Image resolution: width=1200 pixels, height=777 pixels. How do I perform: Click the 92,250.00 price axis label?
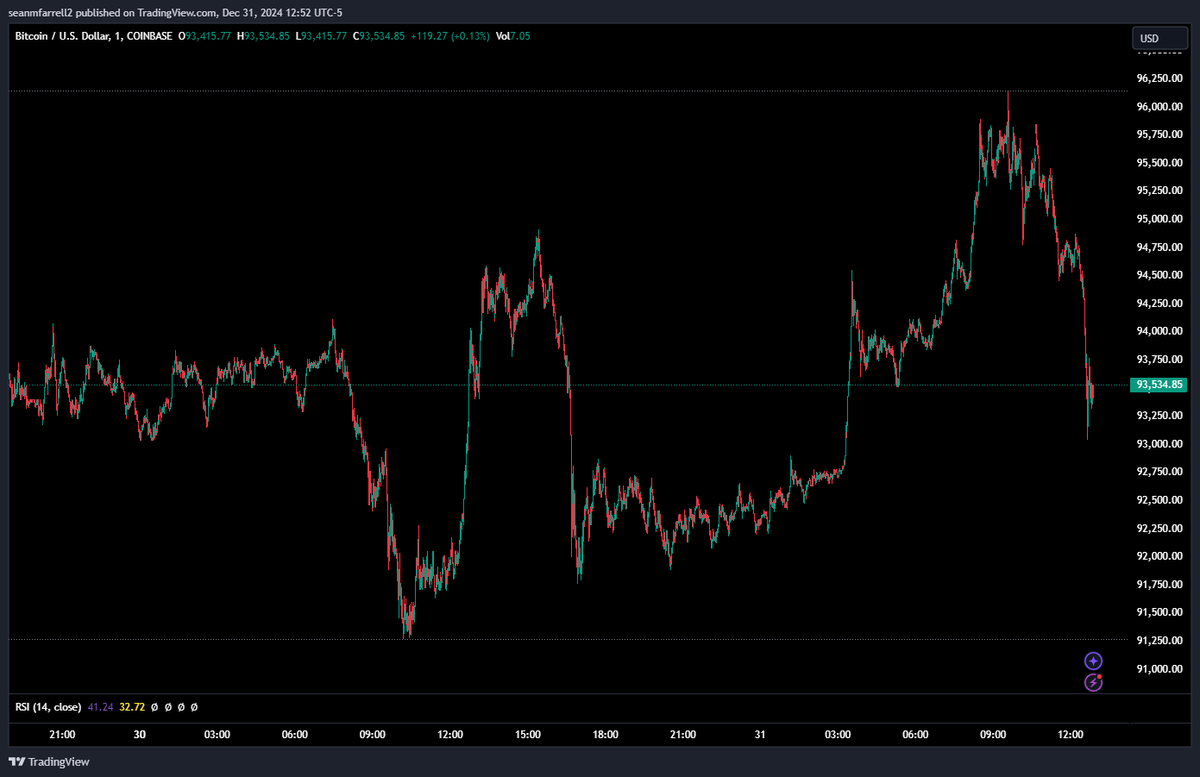[x=1160, y=528]
